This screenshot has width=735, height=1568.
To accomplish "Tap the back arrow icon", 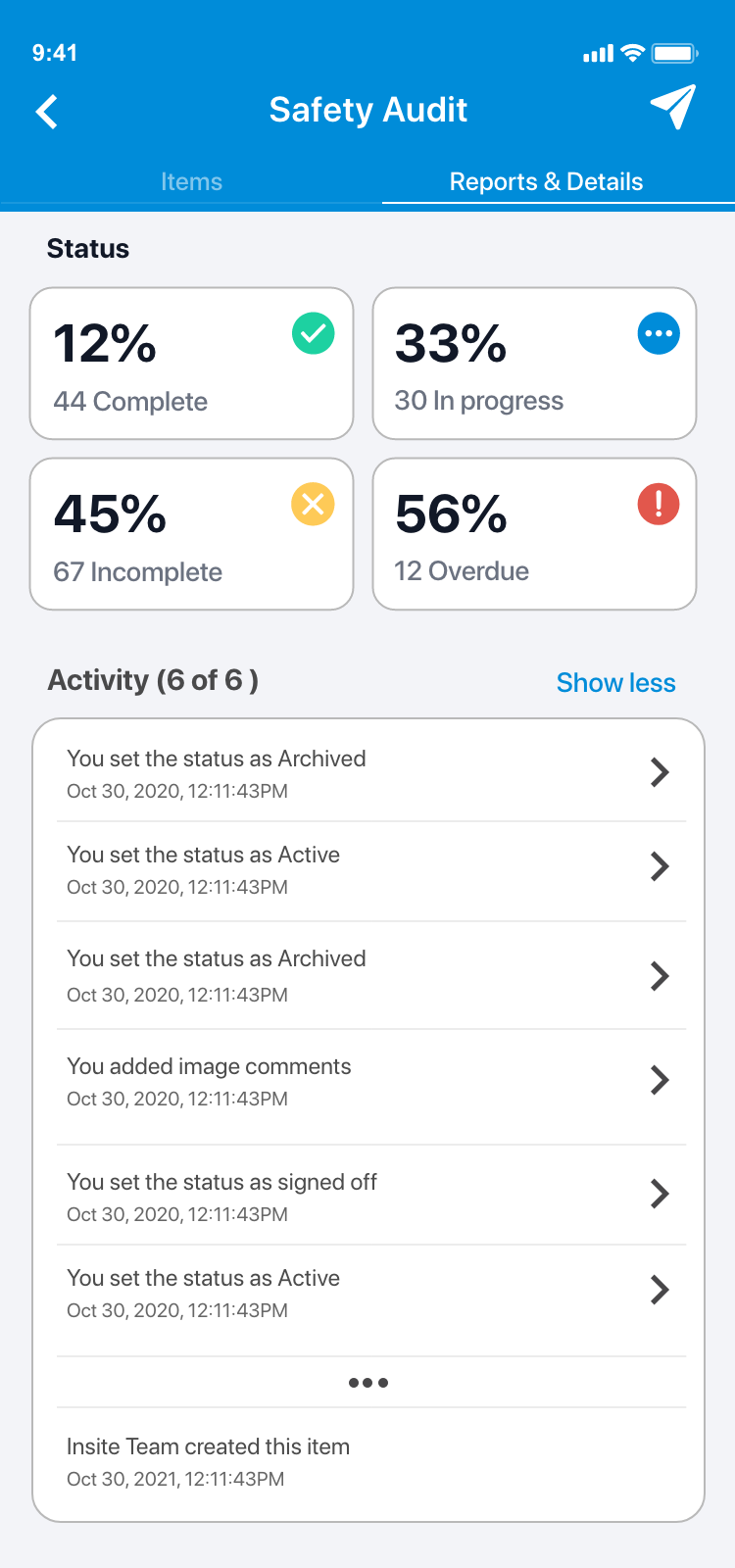I will point(47,112).
